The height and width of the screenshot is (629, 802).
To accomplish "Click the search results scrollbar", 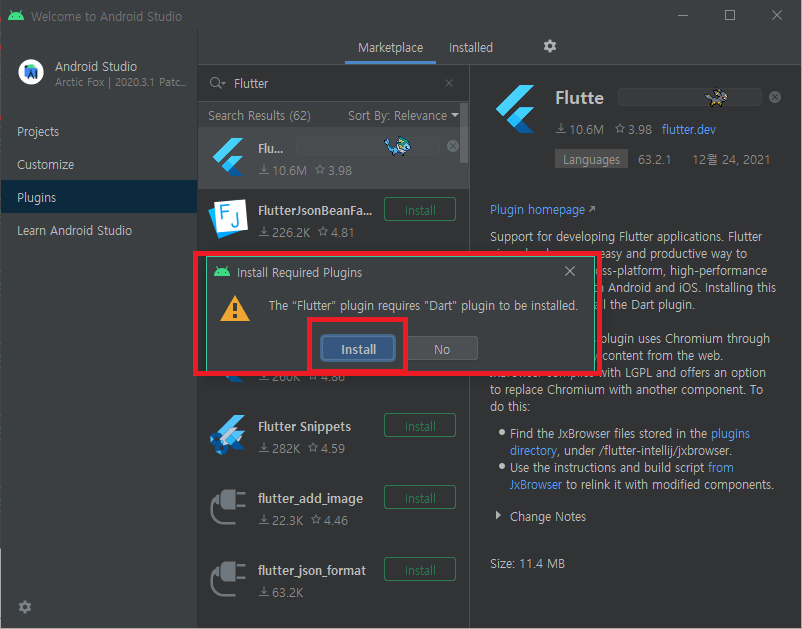I will pyautogui.click(x=464, y=133).
